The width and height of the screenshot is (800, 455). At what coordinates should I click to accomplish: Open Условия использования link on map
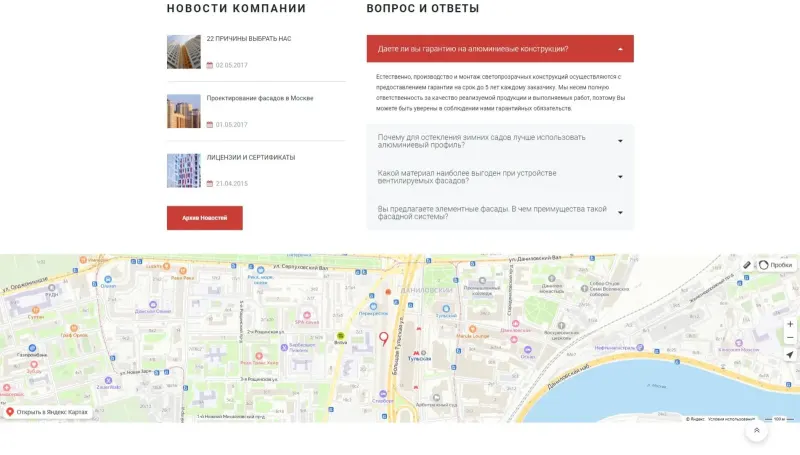(731, 419)
